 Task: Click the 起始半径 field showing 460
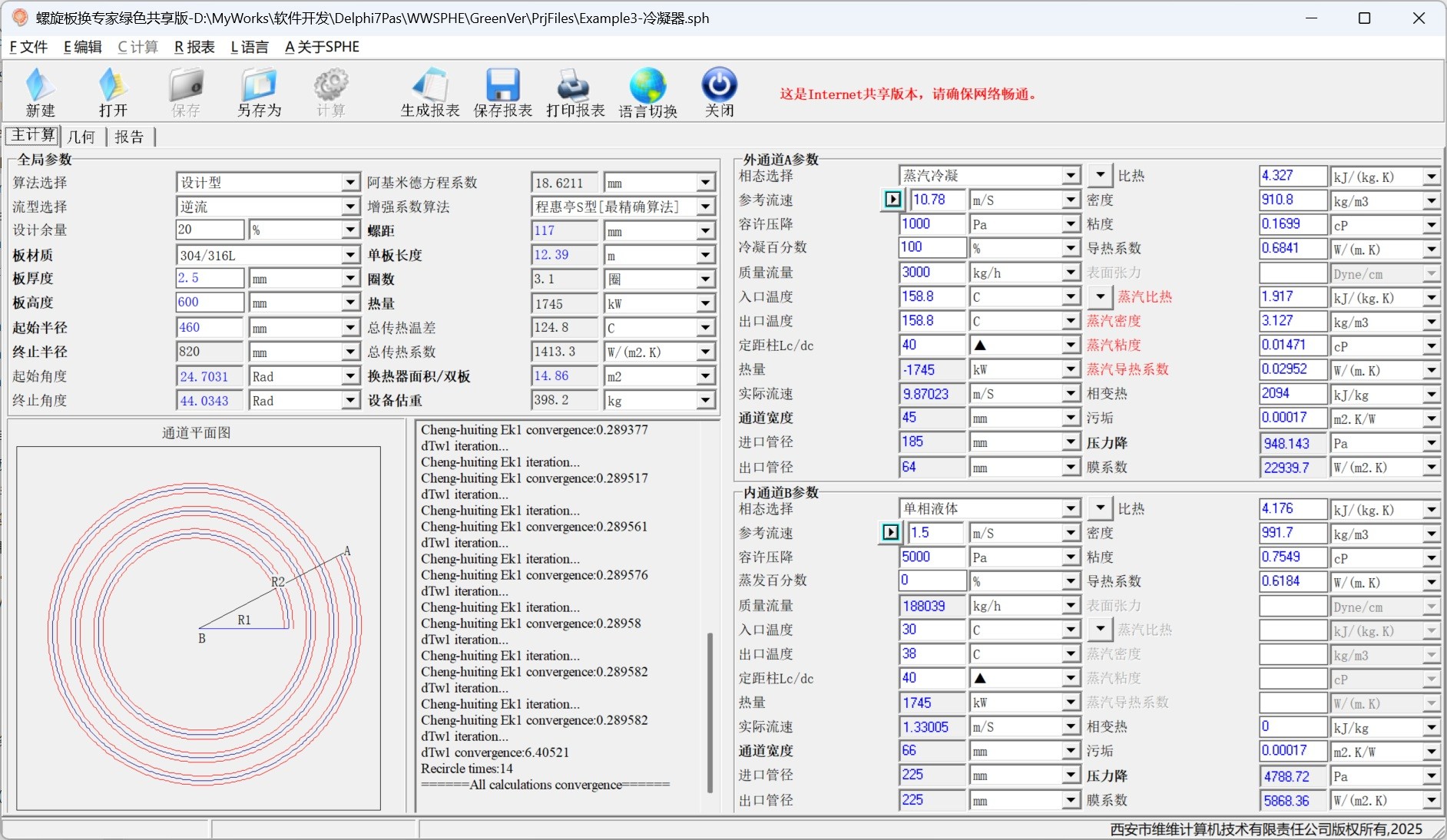point(210,327)
